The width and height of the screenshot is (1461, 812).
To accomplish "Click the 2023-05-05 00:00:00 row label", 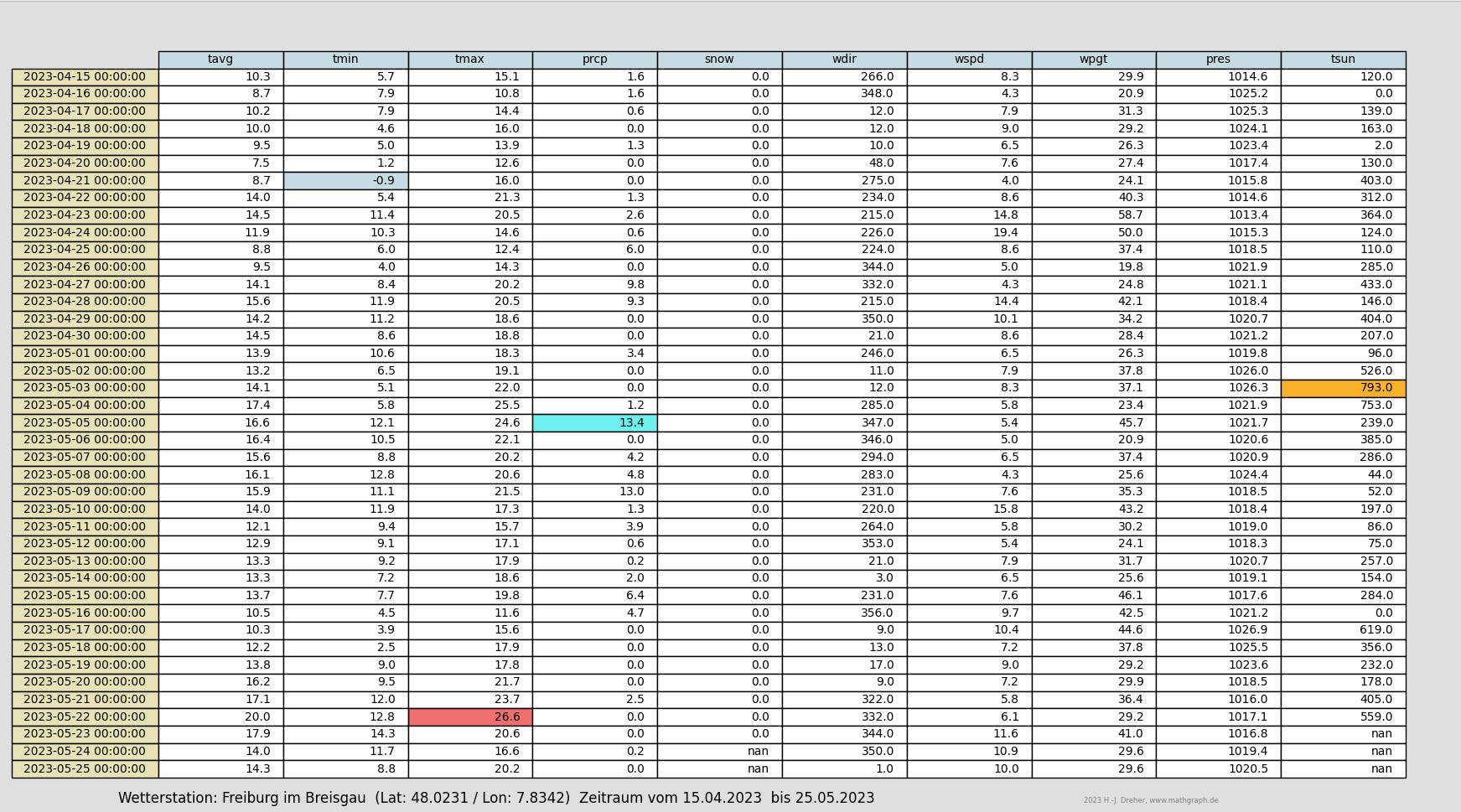I will click(85, 422).
